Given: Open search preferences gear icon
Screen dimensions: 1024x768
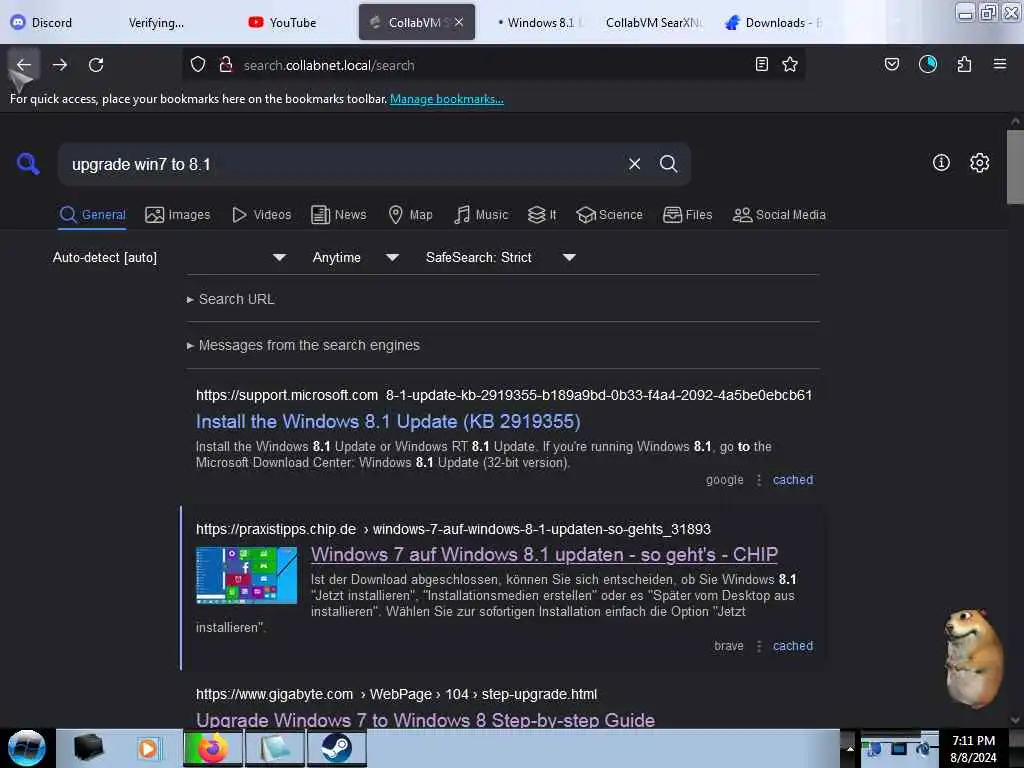Looking at the screenshot, I should coord(979,163).
